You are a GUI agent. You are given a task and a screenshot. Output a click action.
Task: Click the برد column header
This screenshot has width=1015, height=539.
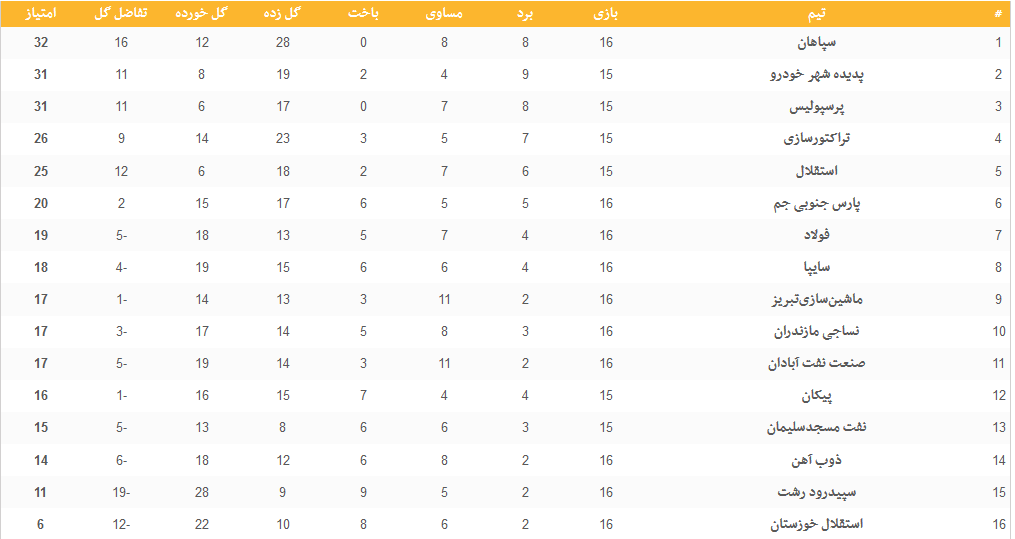coord(525,13)
